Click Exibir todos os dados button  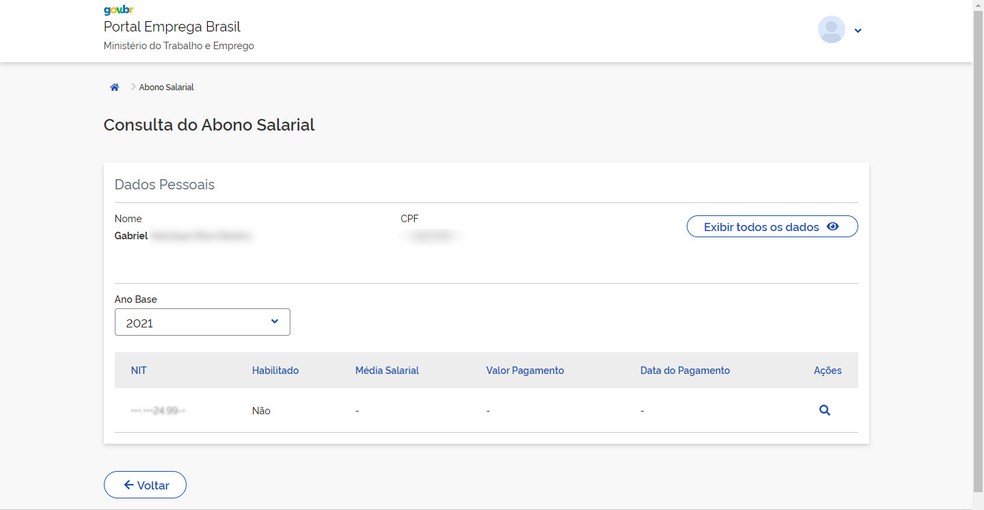(761, 227)
